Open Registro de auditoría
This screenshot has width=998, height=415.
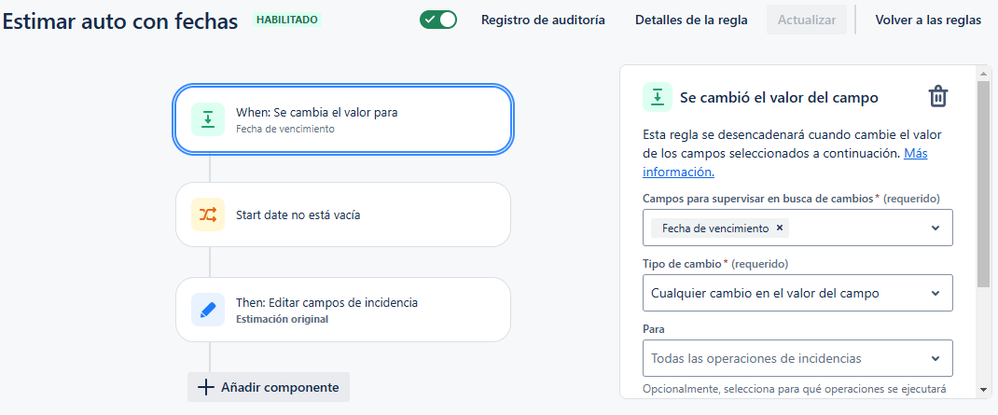[x=543, y=20]
